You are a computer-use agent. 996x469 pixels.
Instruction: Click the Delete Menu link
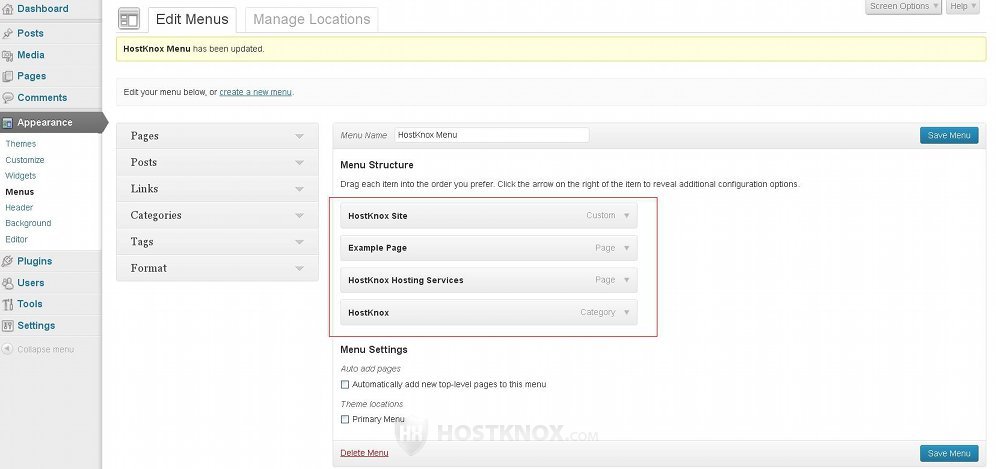pyautogui.click(x=364, y=453)
